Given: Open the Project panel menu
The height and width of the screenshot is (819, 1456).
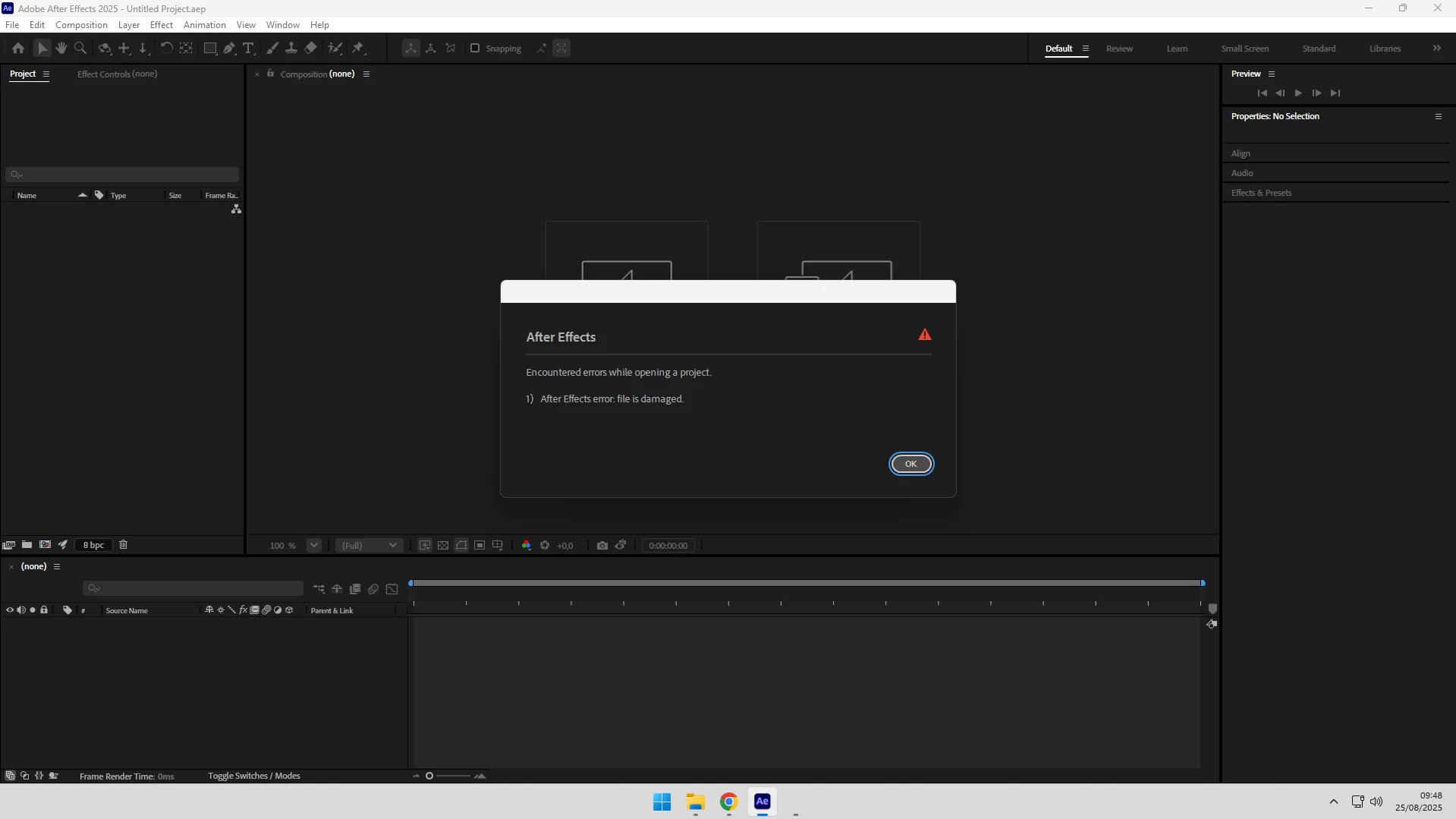Looking at the screenshot, I should point(46,74).
